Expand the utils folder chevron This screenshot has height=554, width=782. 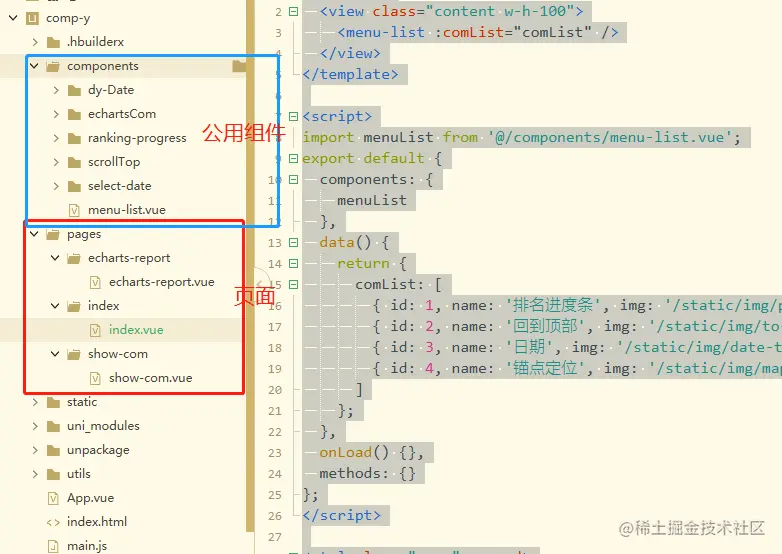pyautogui.click(x=35, y=474)
